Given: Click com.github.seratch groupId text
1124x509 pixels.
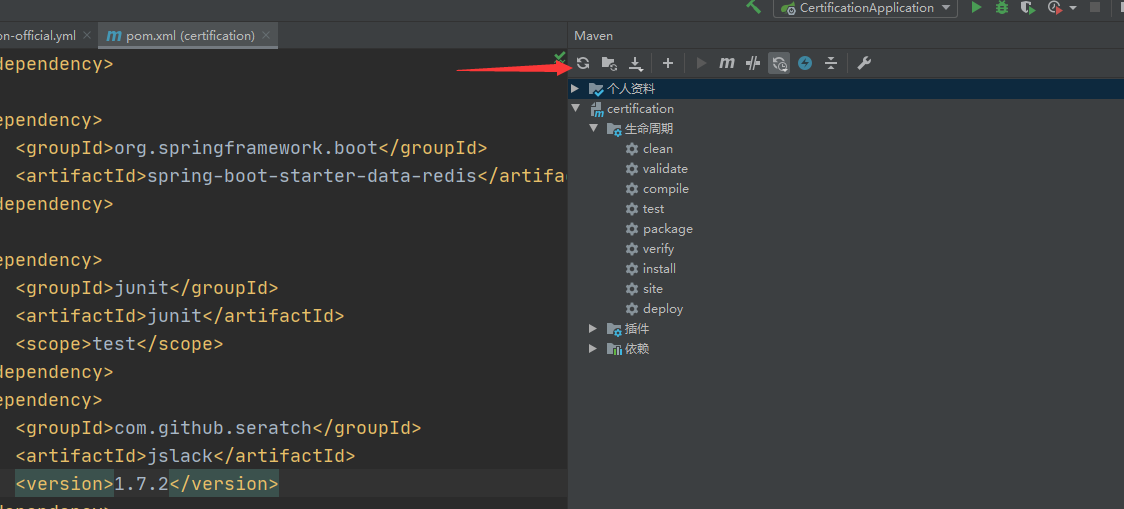Looking at the screenshot, I should pyautogui.click(x=213, y=428).
